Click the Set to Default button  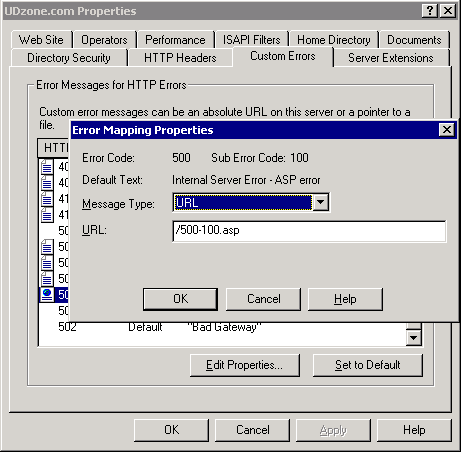[368, 365]
